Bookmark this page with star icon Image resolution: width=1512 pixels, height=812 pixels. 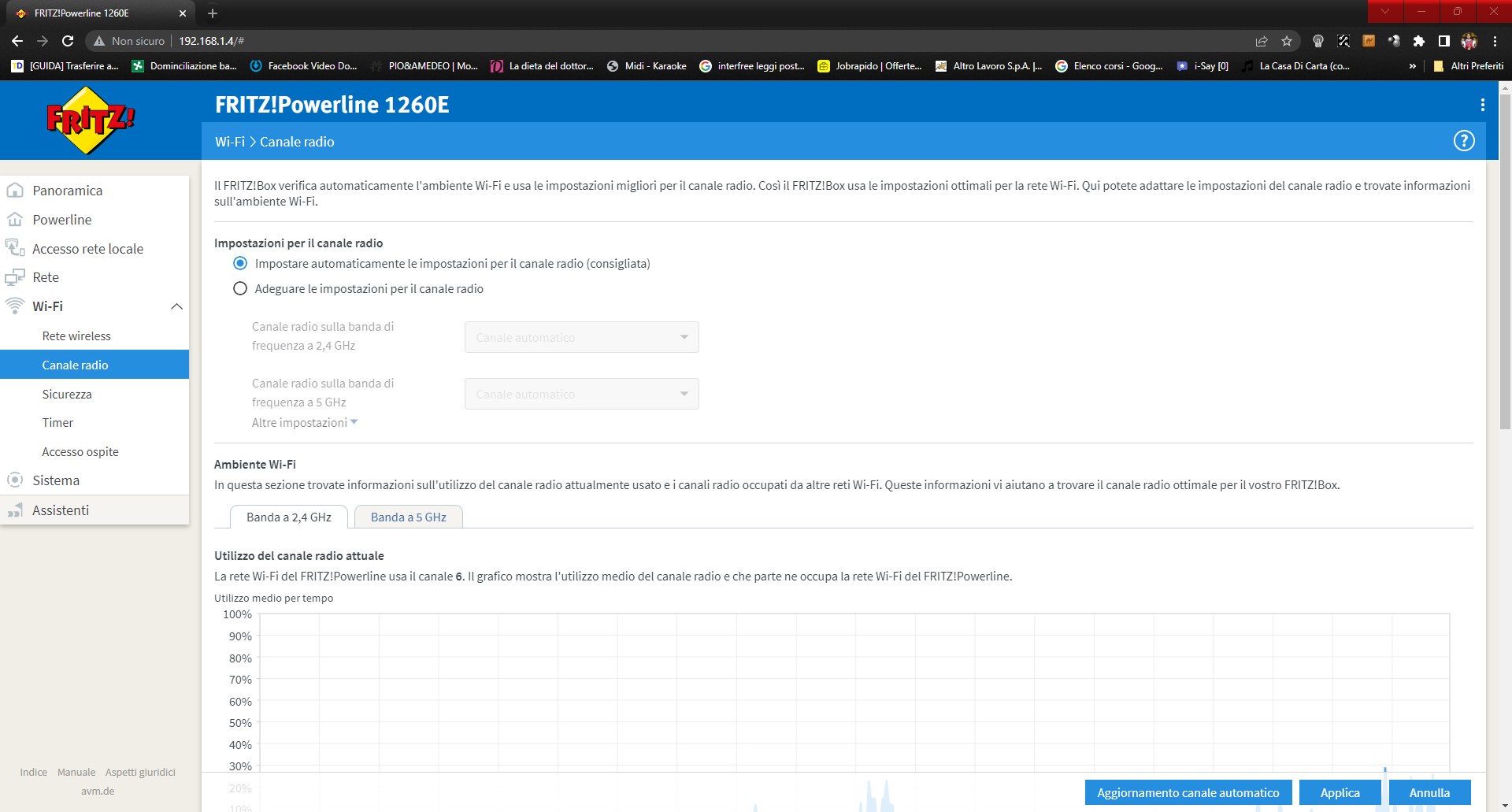pos(1287,41)
